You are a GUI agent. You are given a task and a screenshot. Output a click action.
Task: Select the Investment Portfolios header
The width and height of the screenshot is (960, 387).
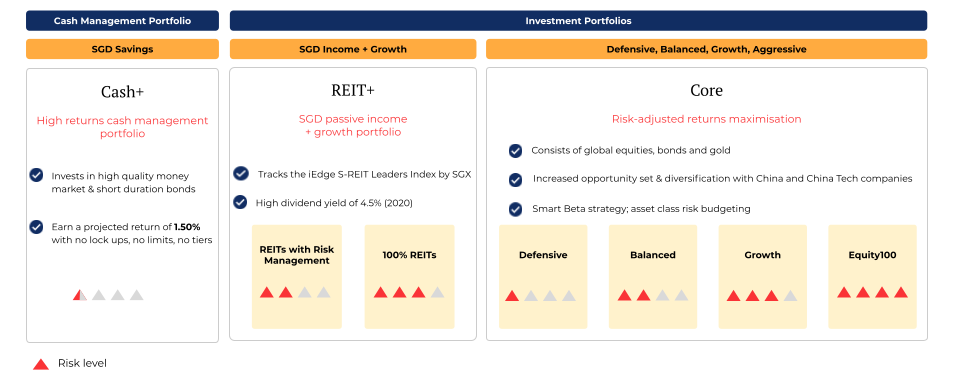coord(578,21)
